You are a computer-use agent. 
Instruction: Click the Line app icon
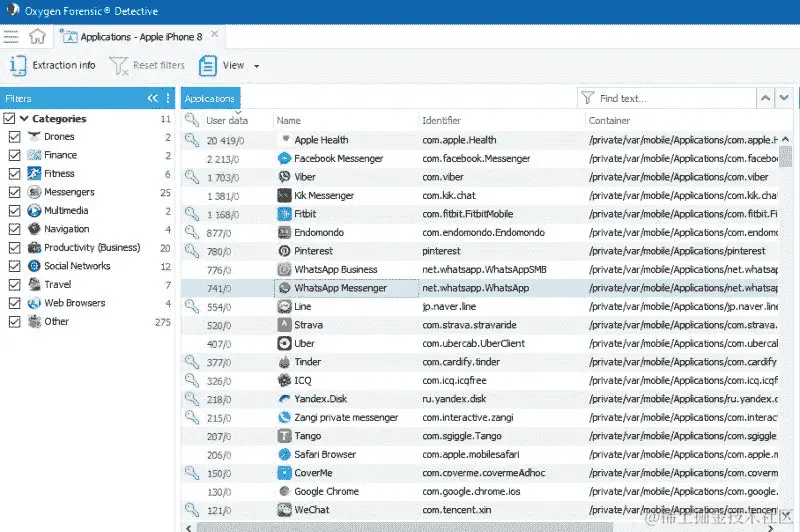pos(284,307)
